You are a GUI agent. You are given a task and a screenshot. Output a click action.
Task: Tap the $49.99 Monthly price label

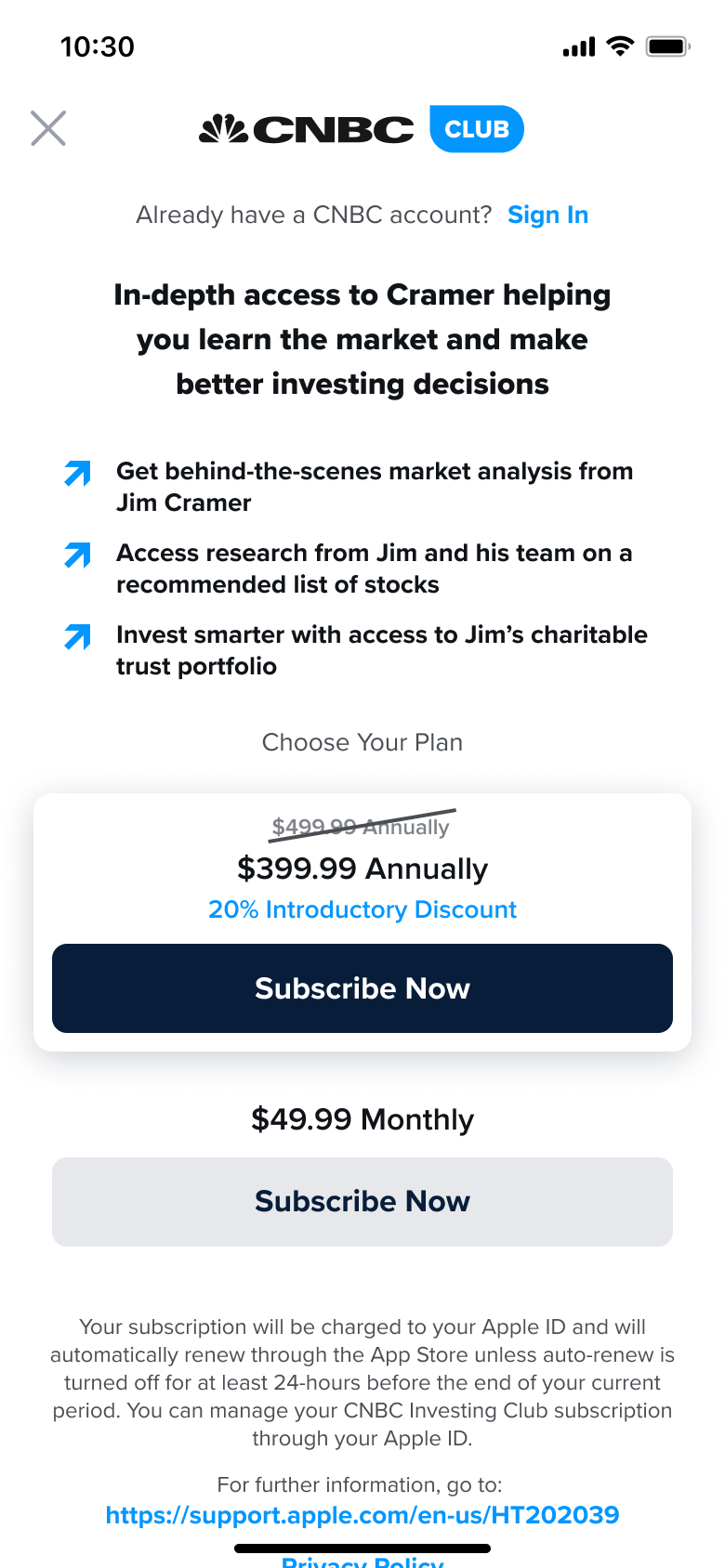click(x=362, y=1119)
